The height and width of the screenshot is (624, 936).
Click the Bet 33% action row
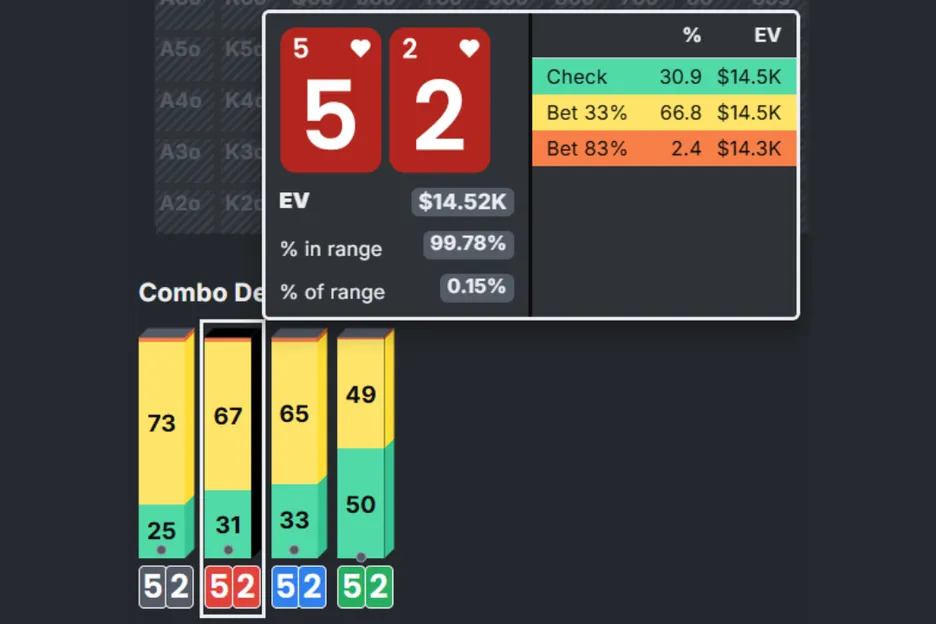pyautogui.click(x=664, y=113)
